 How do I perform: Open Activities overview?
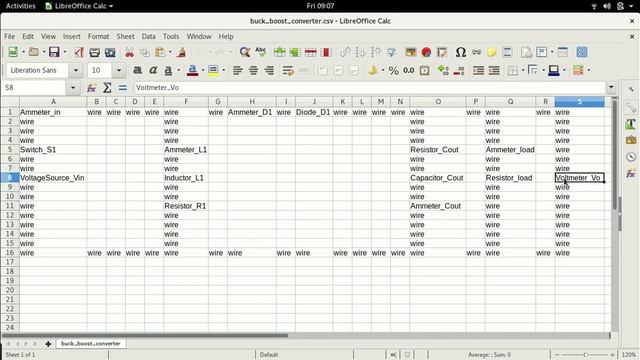point(20,6)
